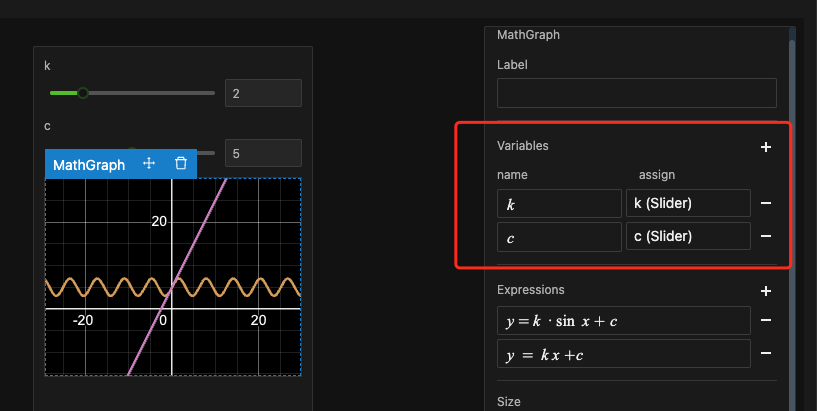Remove the y = k · sin x + c expression

[765, 320]
